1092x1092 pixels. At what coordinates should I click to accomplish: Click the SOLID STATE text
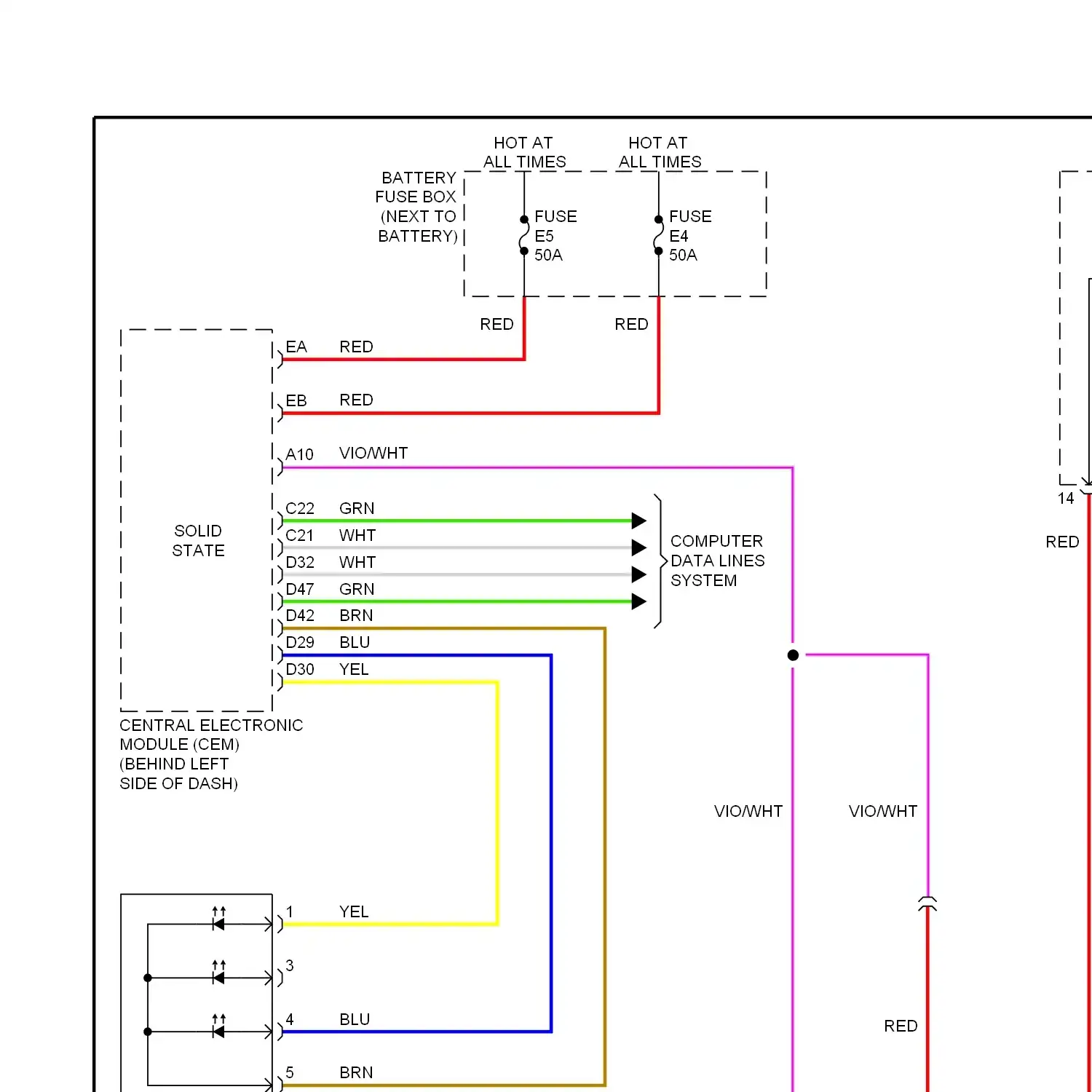[x=198, y=541]
